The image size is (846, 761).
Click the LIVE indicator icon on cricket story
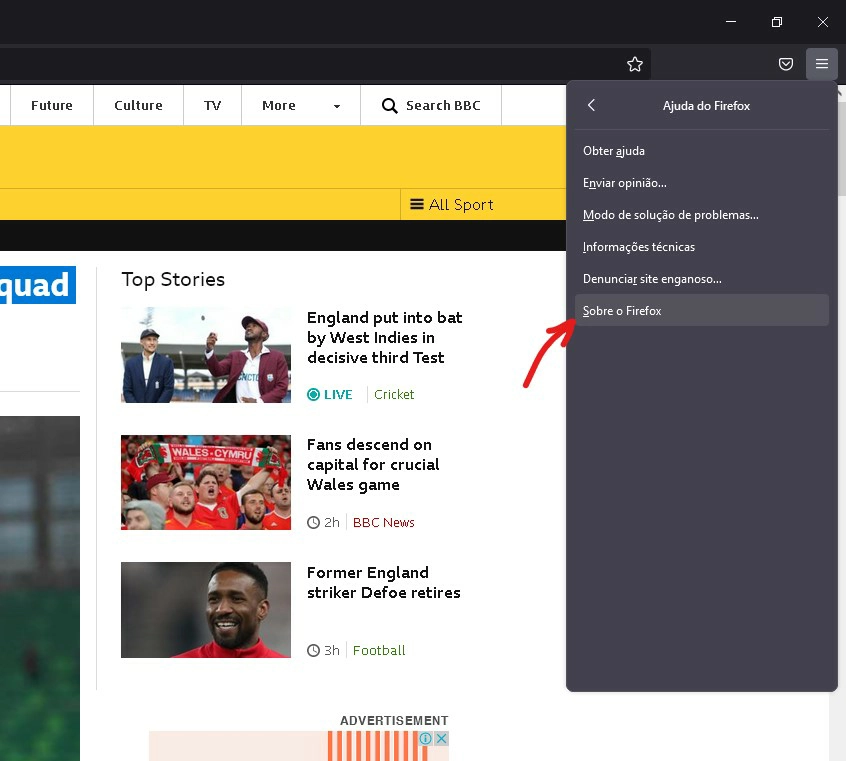[313, 395]
